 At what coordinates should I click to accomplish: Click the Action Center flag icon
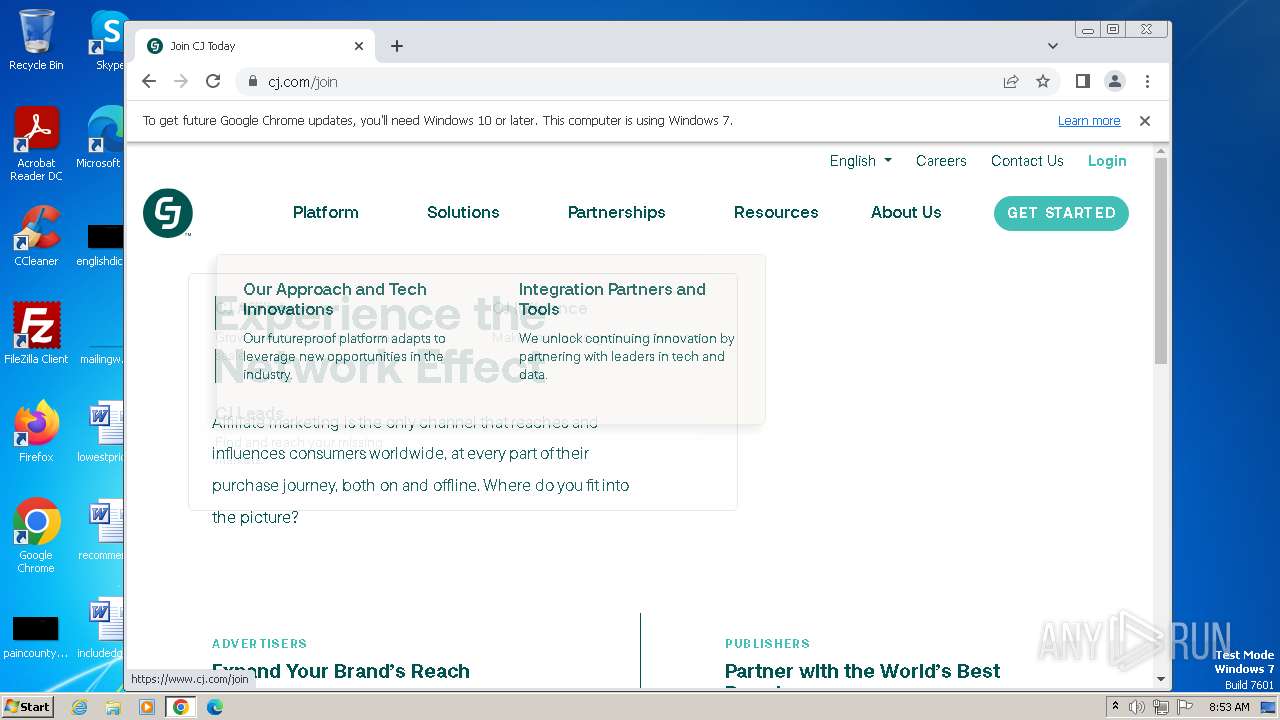point(1185,707)
